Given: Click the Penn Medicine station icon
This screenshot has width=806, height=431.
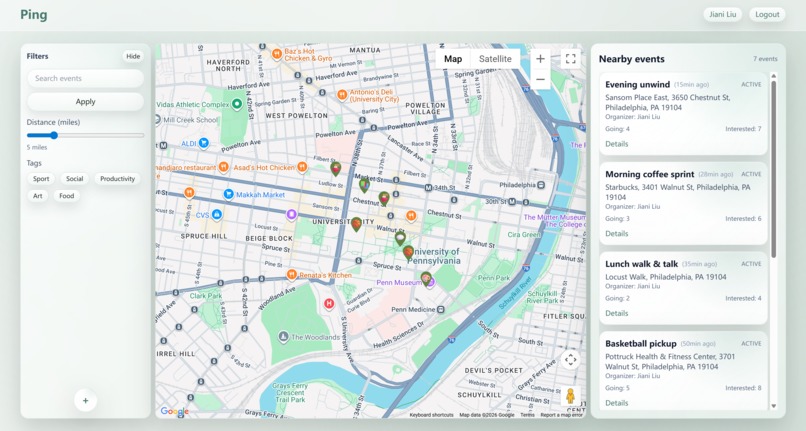Looking at the screenshot, I should point(441,310).
